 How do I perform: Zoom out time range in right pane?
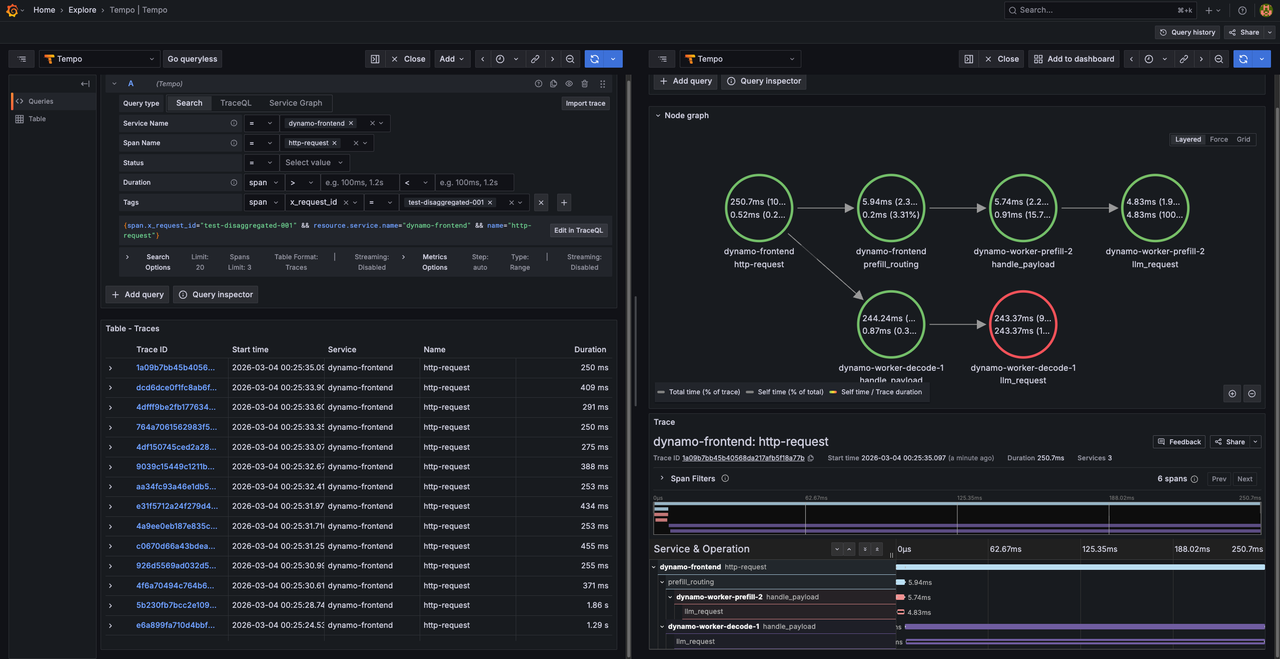[1219, 59]
